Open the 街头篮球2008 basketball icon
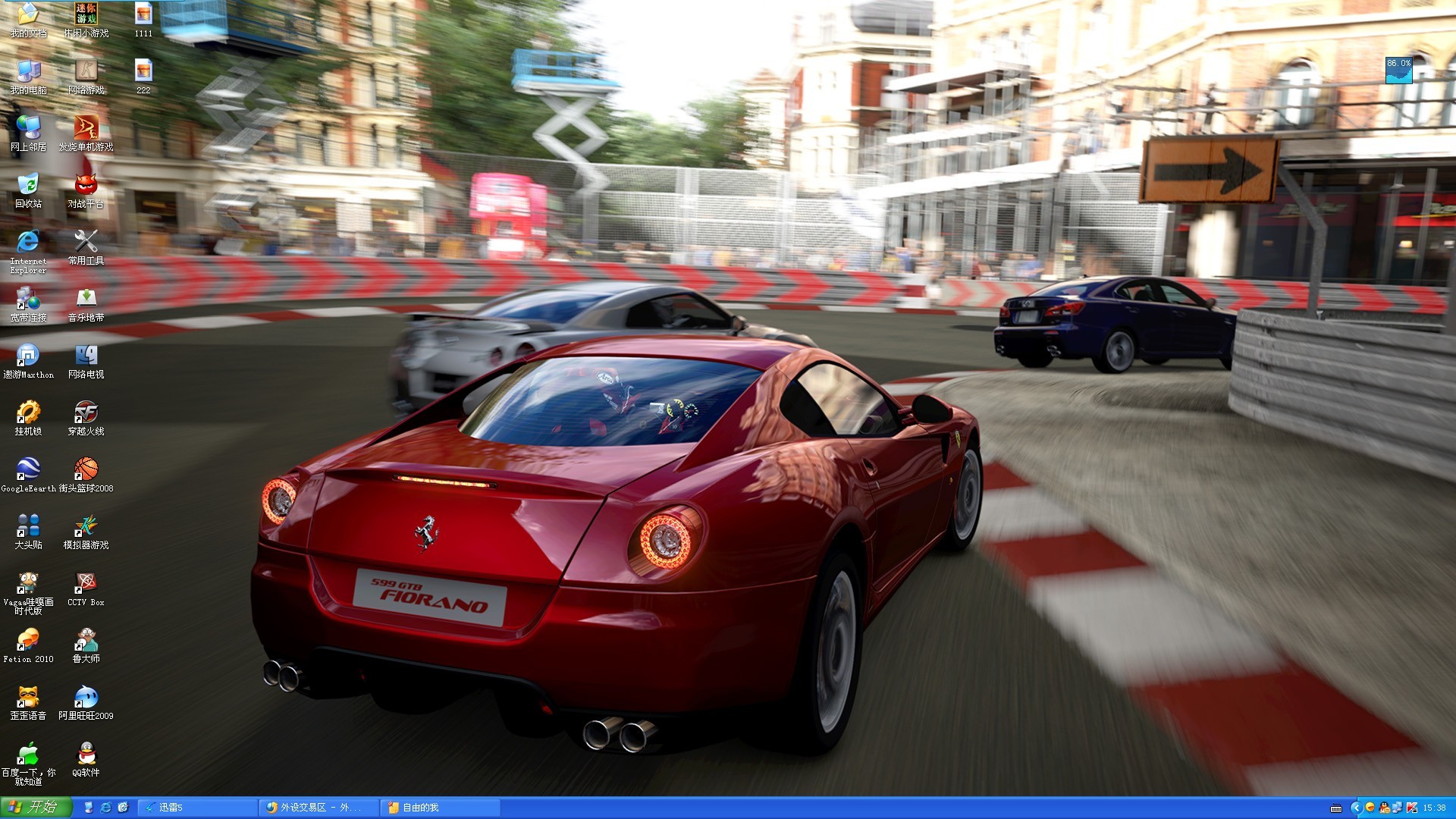The height and width of the screenshot is (819, 1456). pos(86,469)
